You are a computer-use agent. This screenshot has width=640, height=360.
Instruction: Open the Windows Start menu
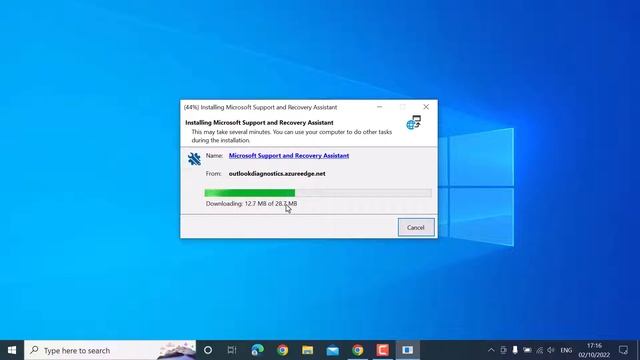pyautogui.click(x=12, y=350)
